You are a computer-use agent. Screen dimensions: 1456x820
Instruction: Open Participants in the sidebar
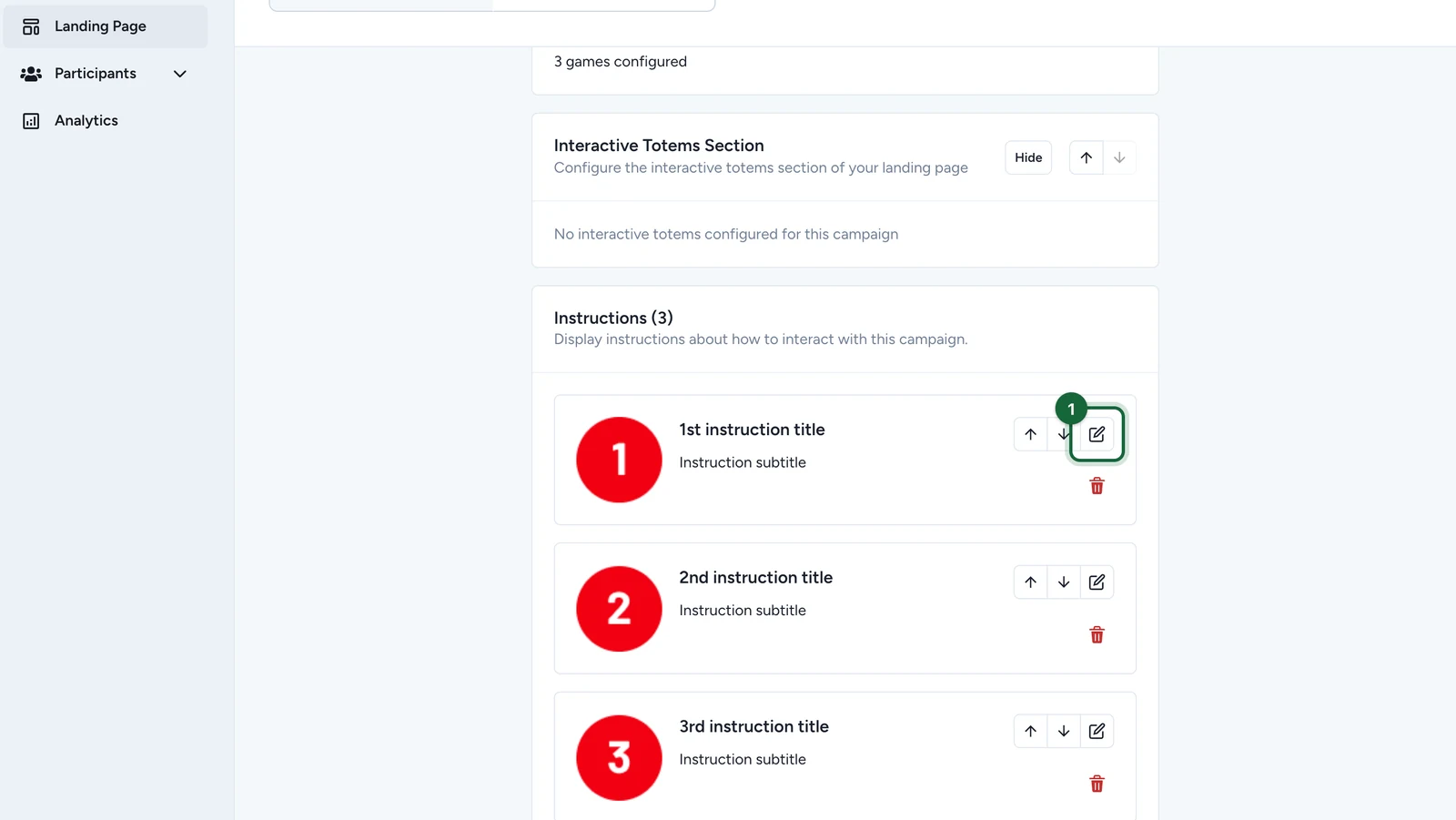click(106, 74)
